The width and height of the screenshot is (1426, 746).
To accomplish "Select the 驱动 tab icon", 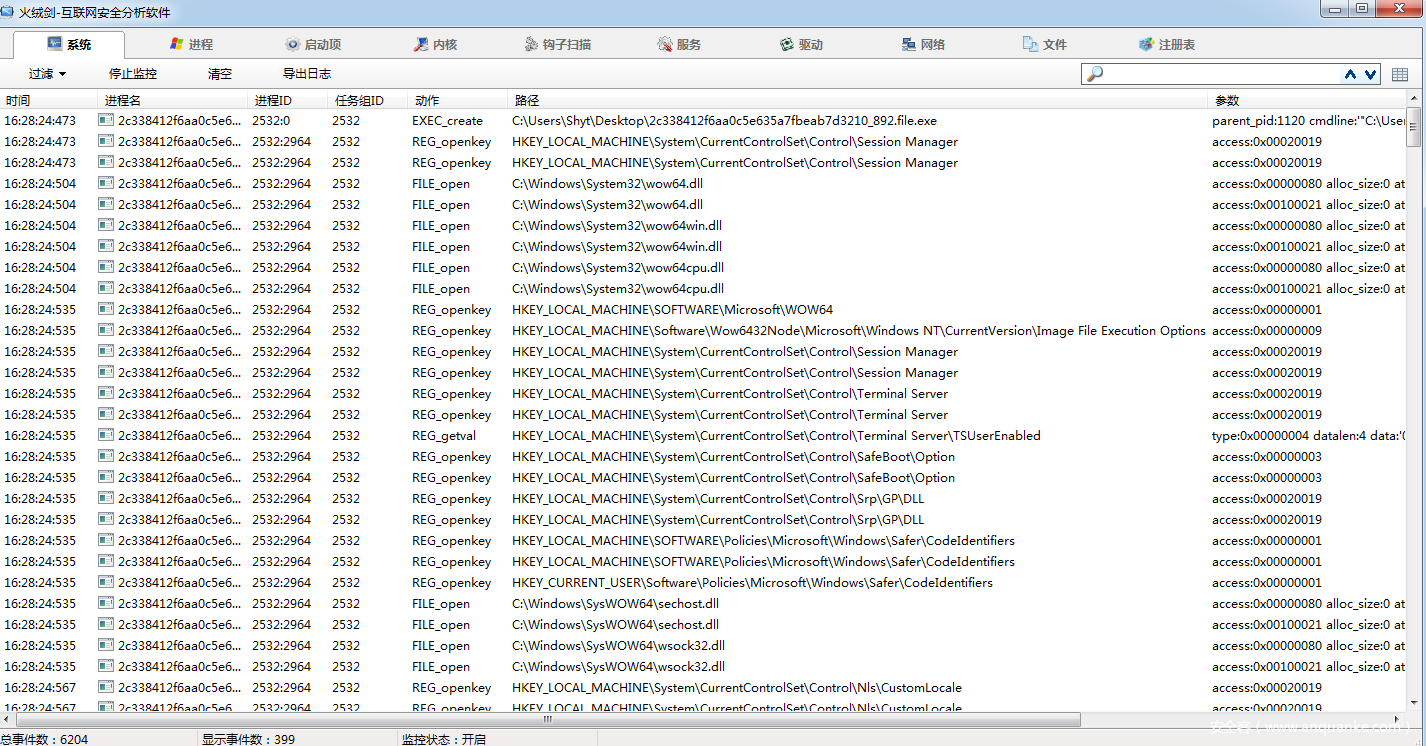I will 787,44.
